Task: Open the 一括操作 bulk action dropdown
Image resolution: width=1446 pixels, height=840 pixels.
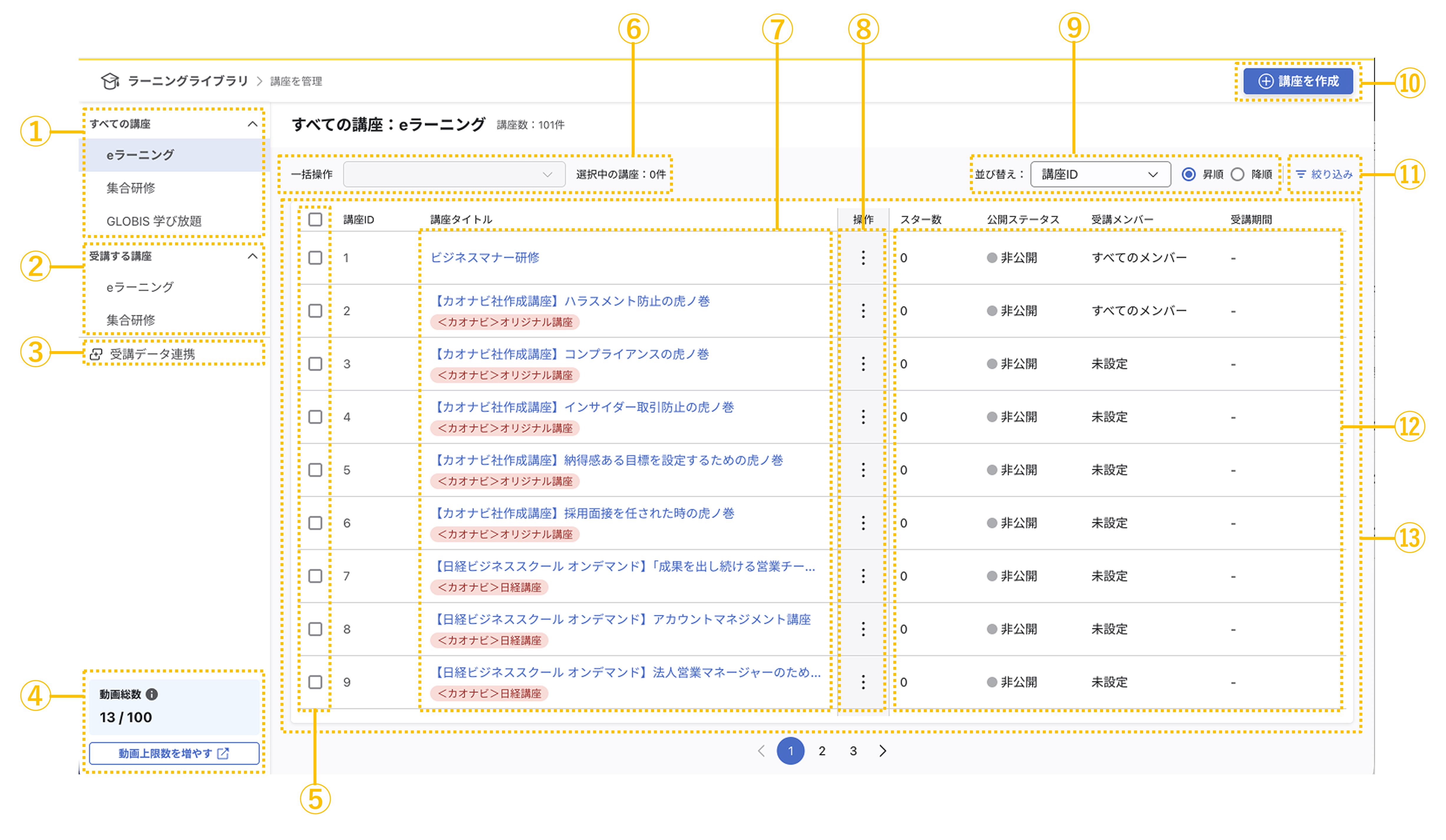Action: (x=454, y=174)
